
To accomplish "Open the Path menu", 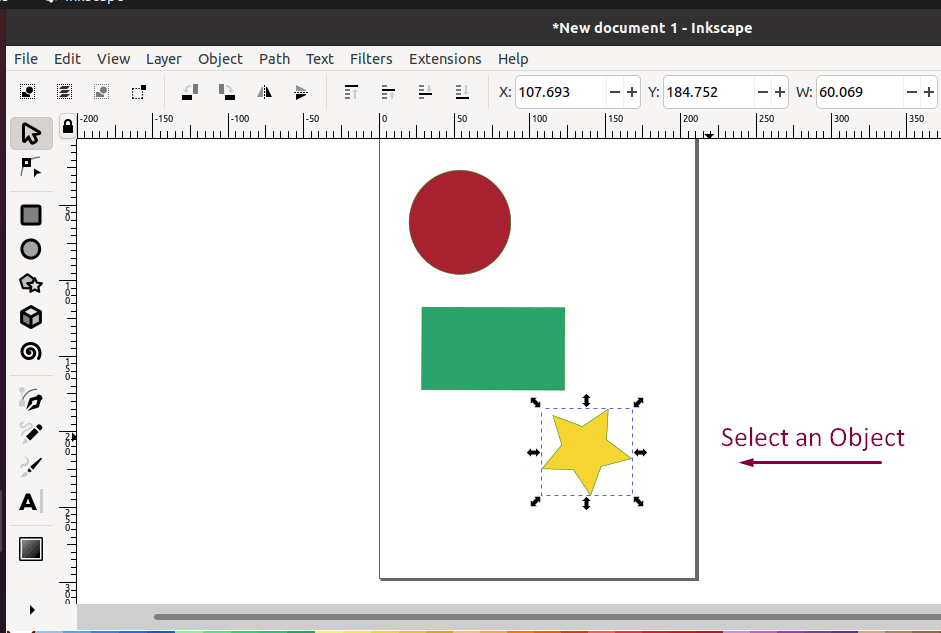I will click(x=274, y=59).
